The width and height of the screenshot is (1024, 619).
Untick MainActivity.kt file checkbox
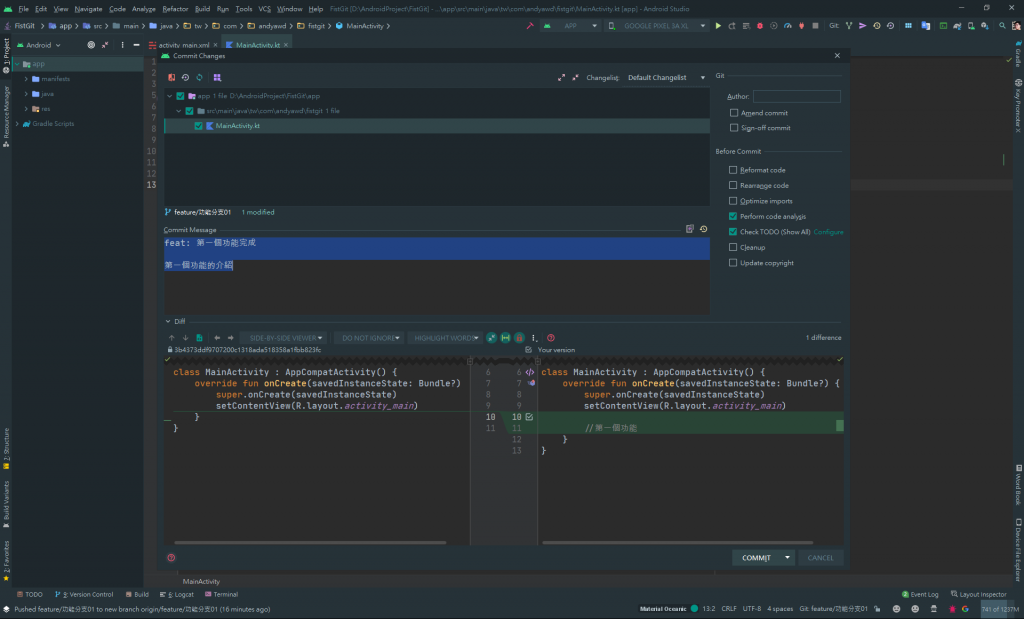pyautogui.click(x=198, y=126)
